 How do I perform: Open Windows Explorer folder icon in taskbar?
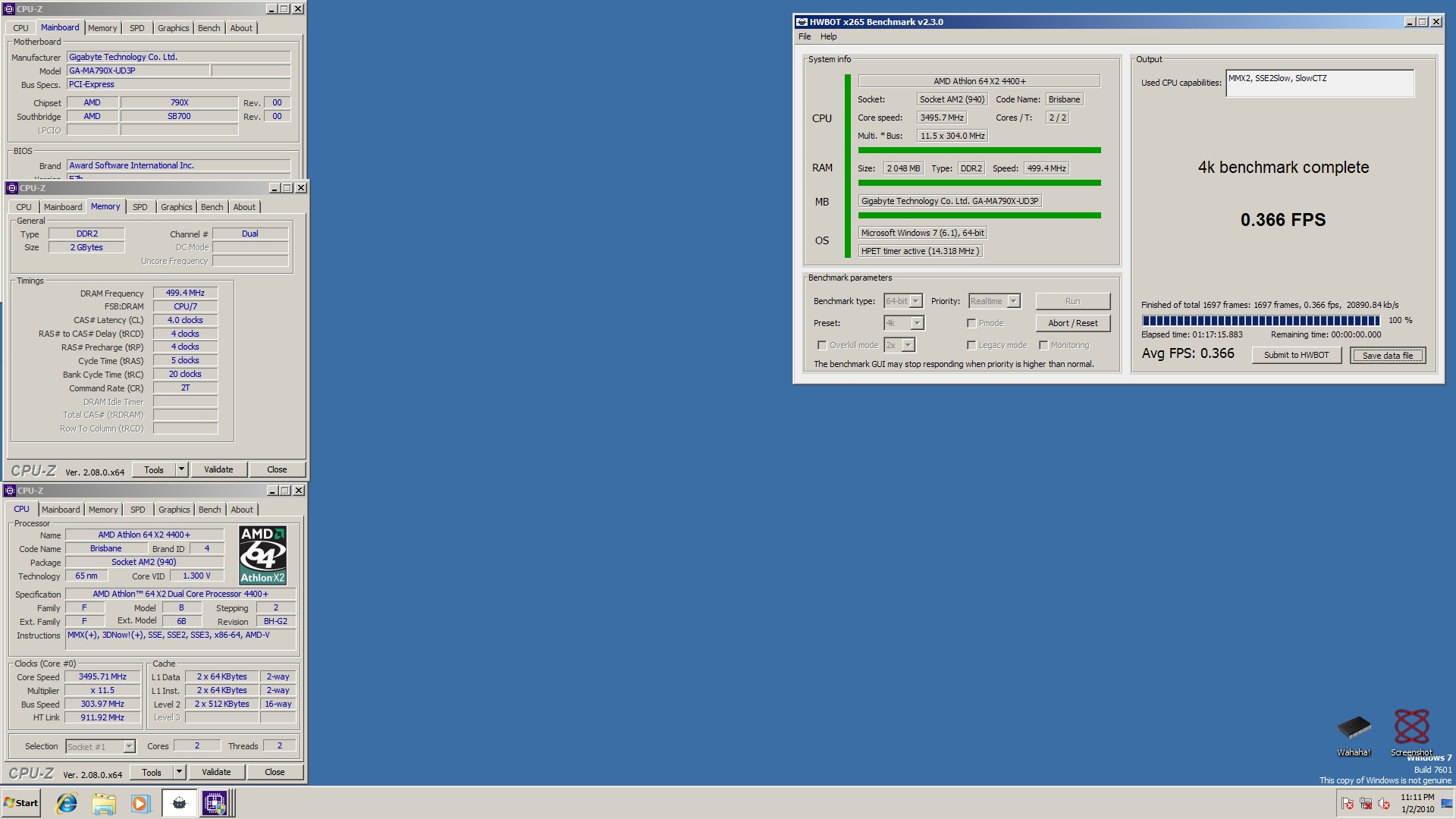coord(104,803)
